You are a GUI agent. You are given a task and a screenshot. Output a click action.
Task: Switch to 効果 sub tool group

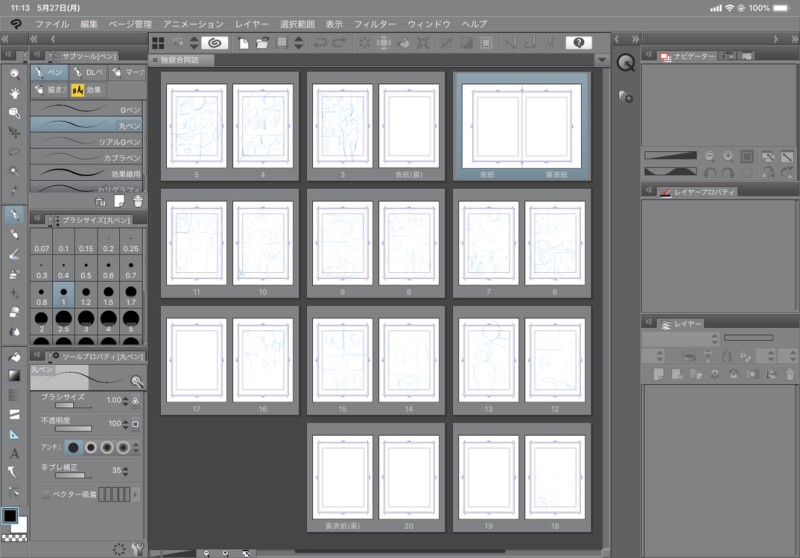(x=88, y=90)
